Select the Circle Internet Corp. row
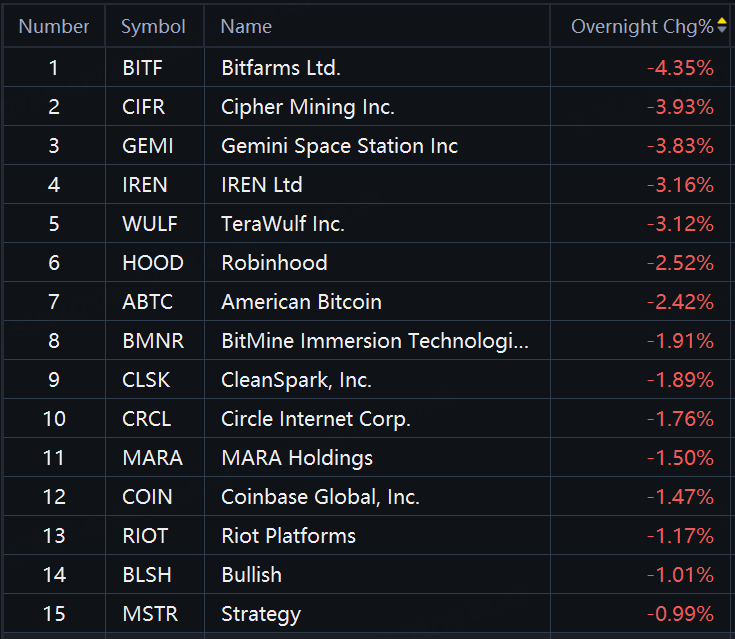 (x=316, y=419)
